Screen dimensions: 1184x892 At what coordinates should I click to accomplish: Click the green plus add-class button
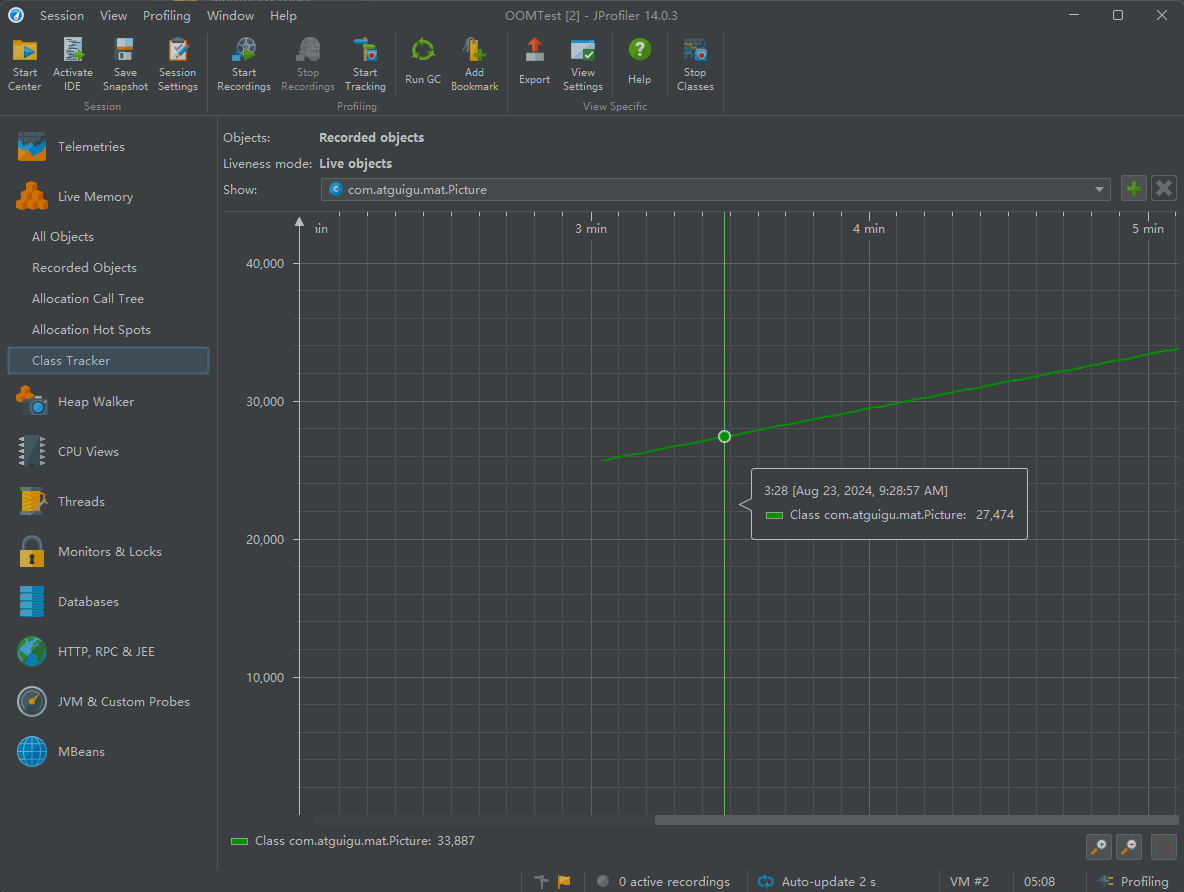click(x=1133, y=188)
